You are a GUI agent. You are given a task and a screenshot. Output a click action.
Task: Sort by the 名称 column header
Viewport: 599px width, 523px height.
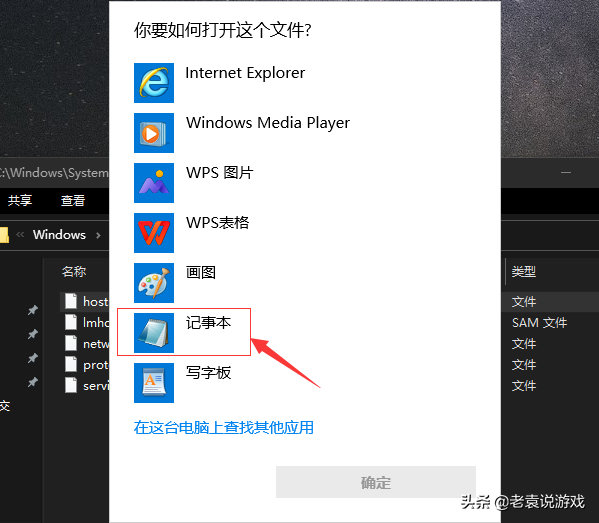click(74, 272)
